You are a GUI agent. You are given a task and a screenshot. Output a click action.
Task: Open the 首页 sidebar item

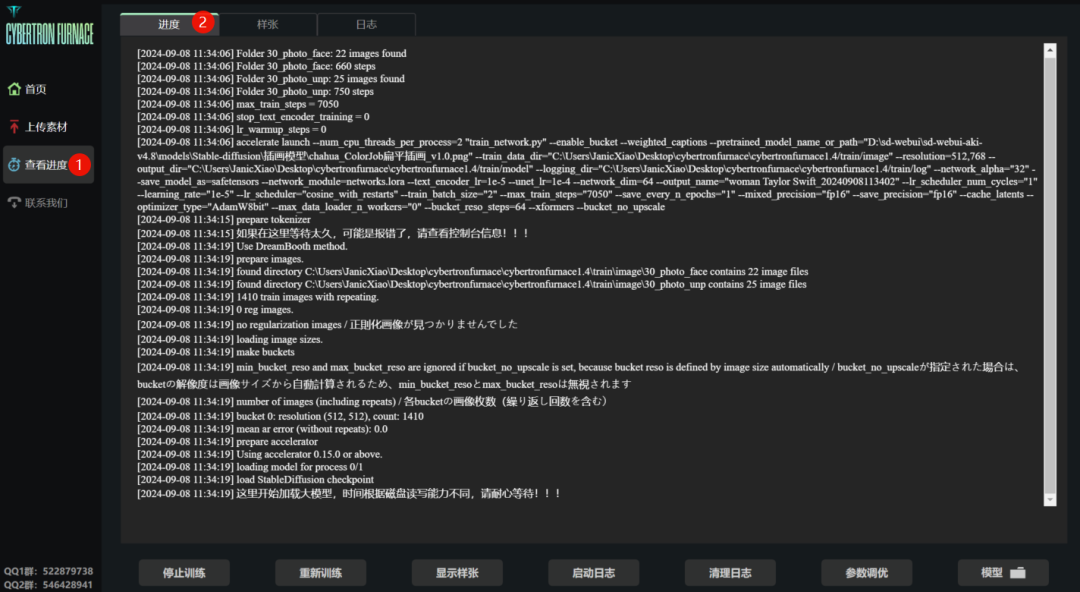click(48, 89)
